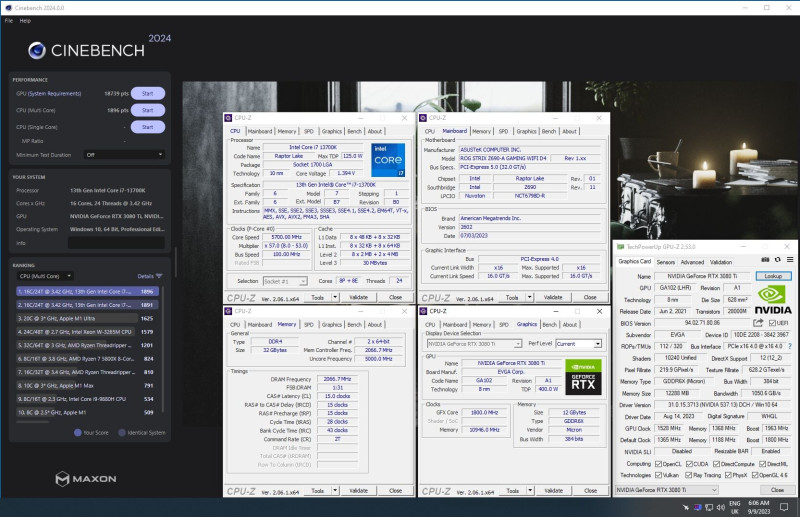Open the File menu in Cinebench
Image resolution: width=800 pixels, height=517 pixels.
9,21
